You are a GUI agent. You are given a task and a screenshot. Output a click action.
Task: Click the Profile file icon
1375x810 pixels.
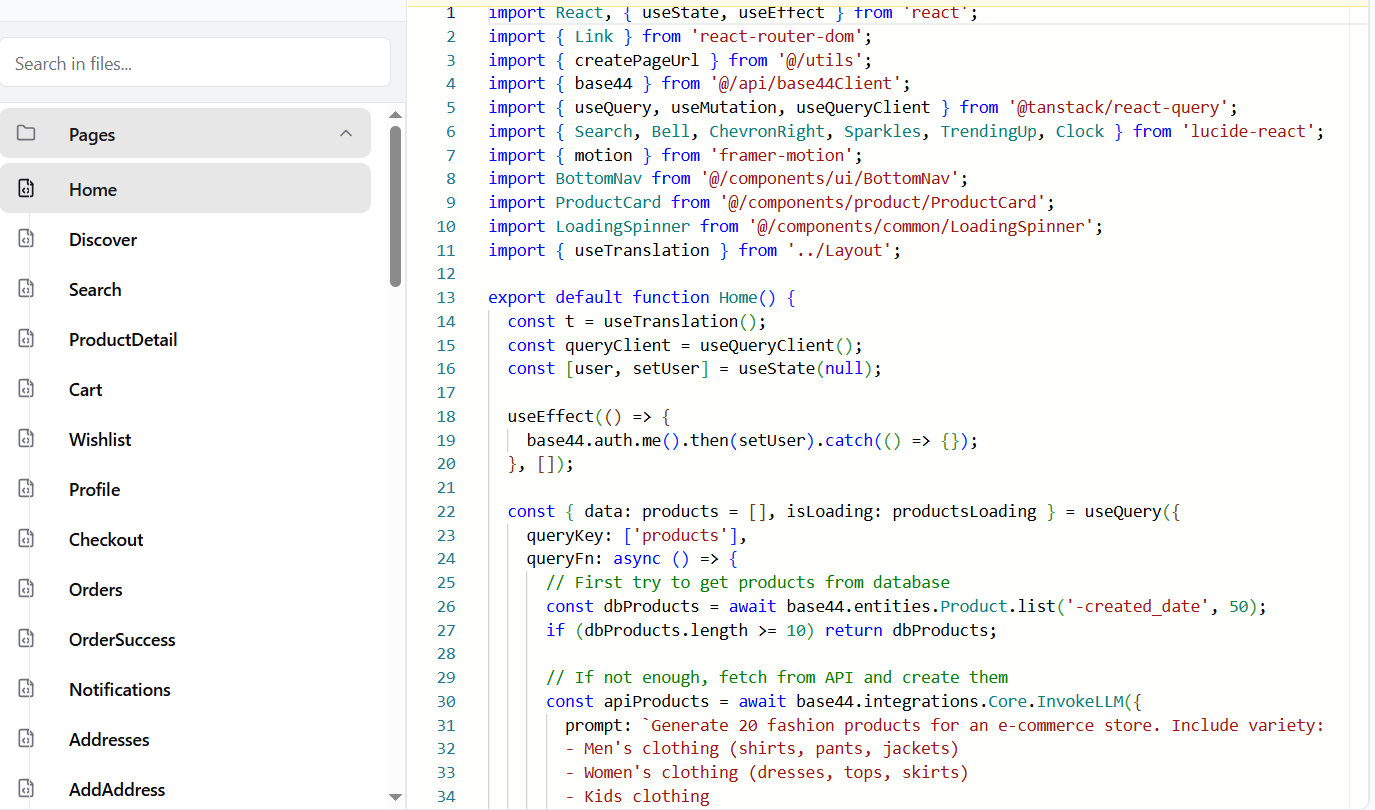[x=27, y=489]
